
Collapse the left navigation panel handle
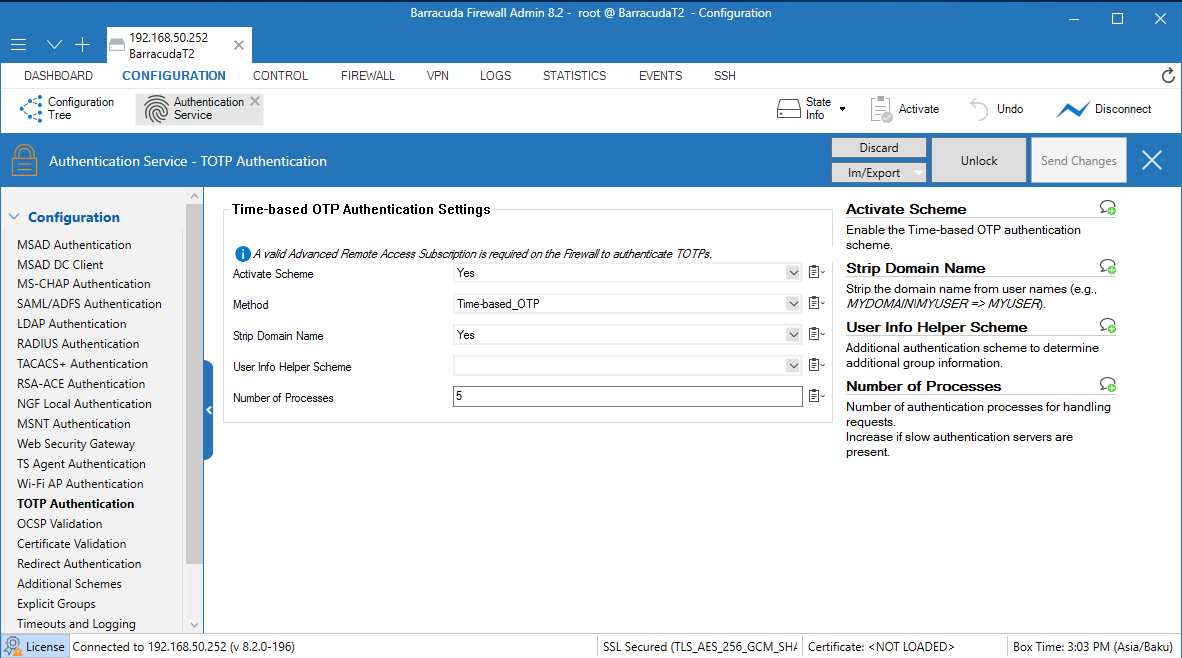209,410
